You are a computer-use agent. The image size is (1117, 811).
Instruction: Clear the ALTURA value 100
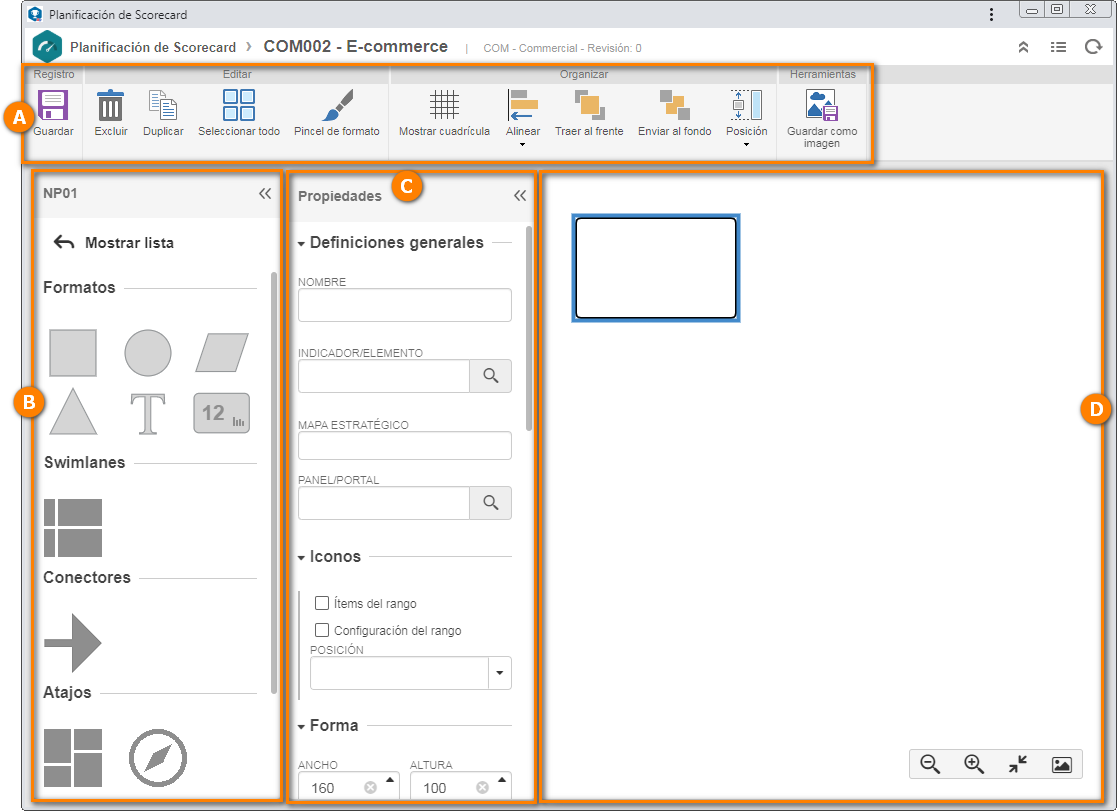click(482, 787)
